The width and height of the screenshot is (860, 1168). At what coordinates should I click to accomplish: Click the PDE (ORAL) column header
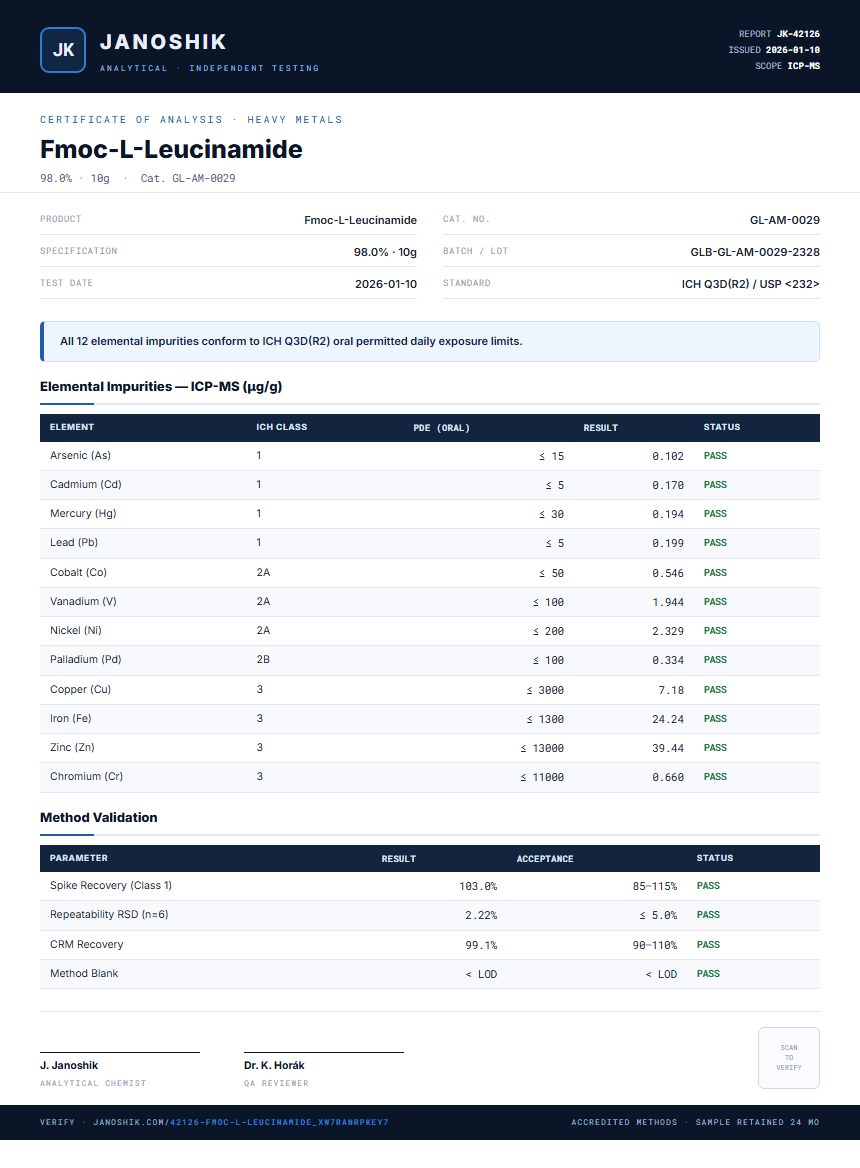(442, 428)
